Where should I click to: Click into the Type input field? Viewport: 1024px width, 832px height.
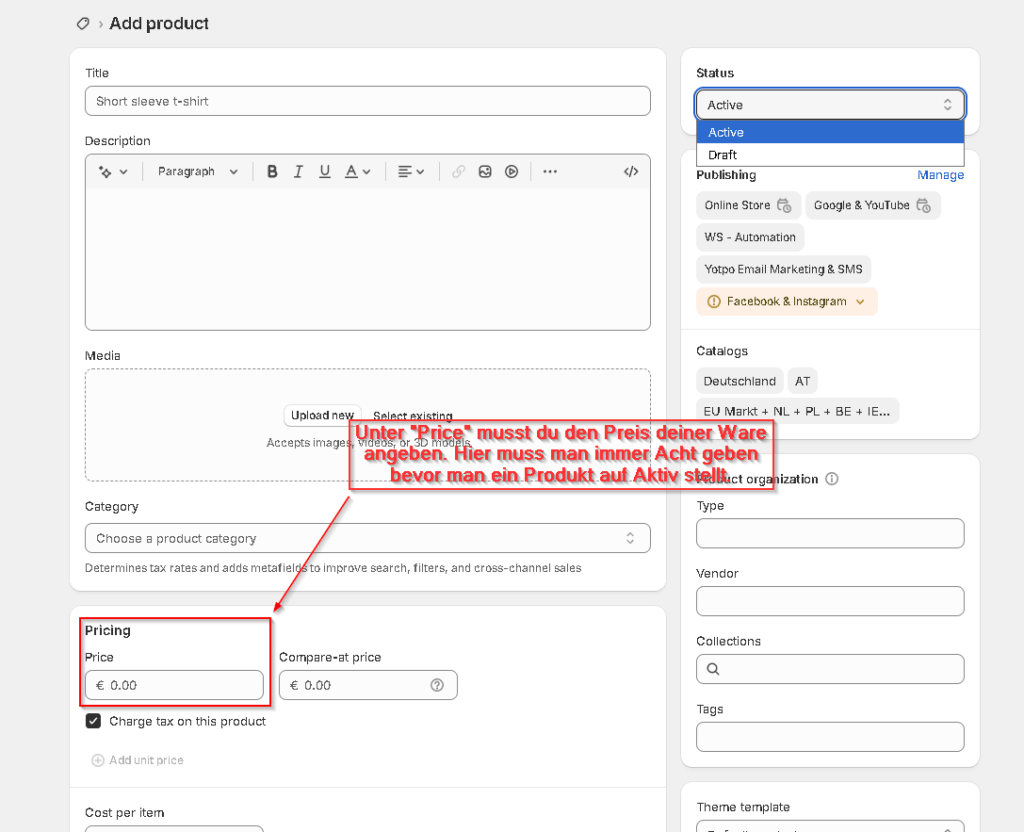830,534
